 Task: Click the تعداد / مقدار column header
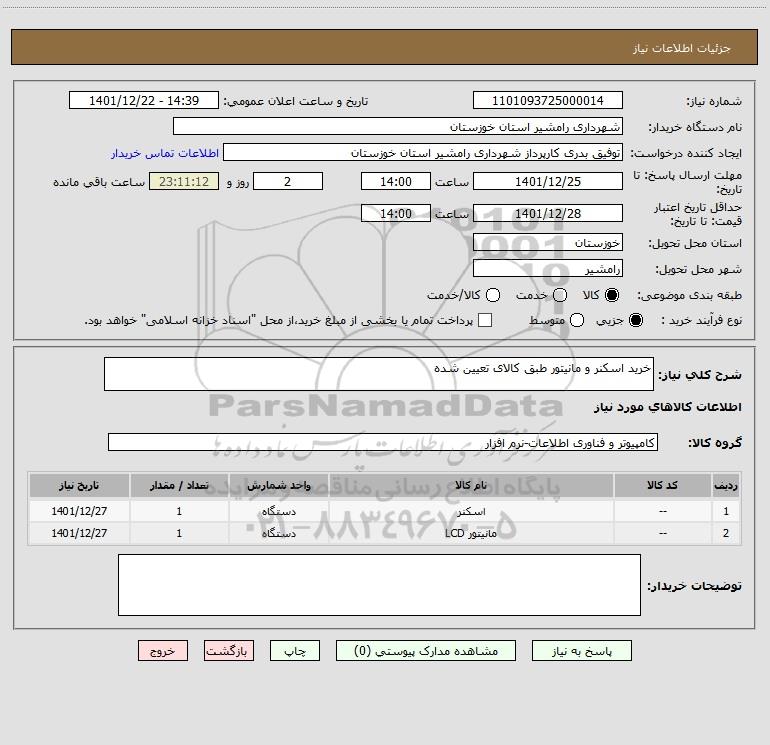tap(179, 485)
